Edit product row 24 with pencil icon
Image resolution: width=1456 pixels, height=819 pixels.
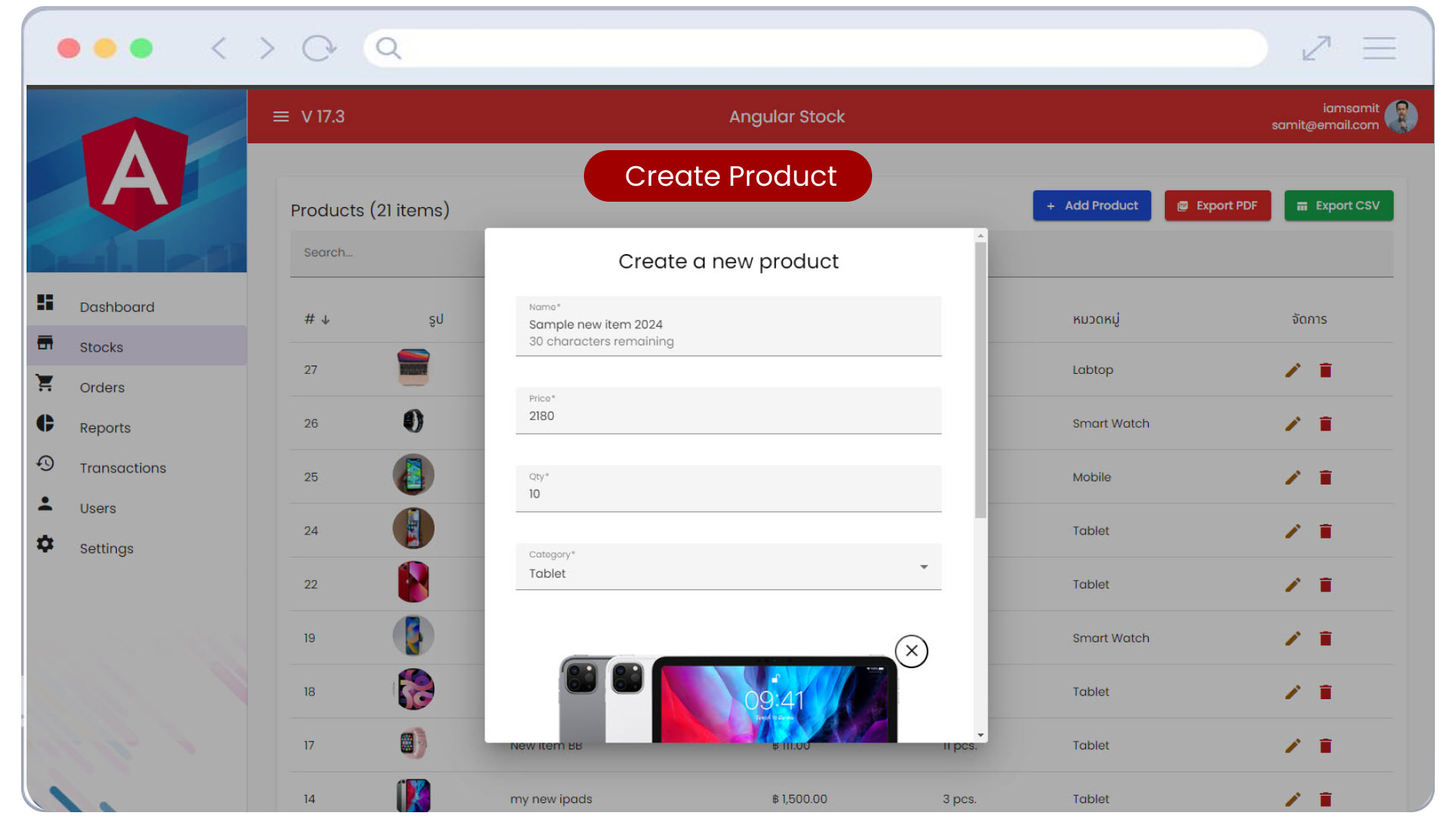point(1293,531)
